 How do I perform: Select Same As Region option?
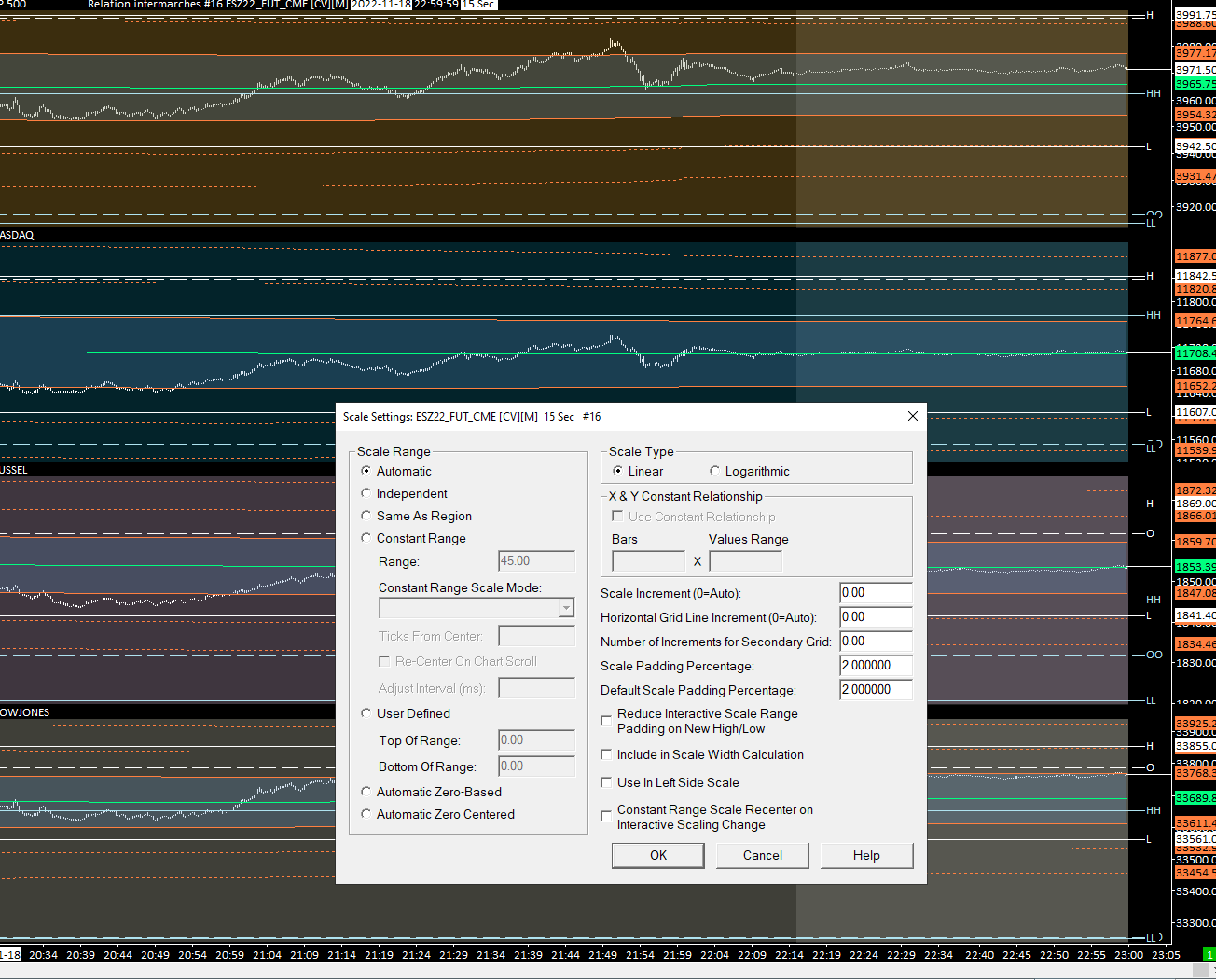tap(366, 516)
